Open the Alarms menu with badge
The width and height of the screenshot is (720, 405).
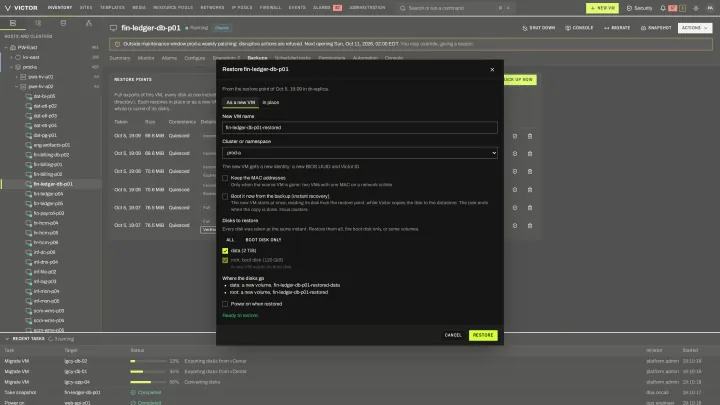[x=327, y=8]
